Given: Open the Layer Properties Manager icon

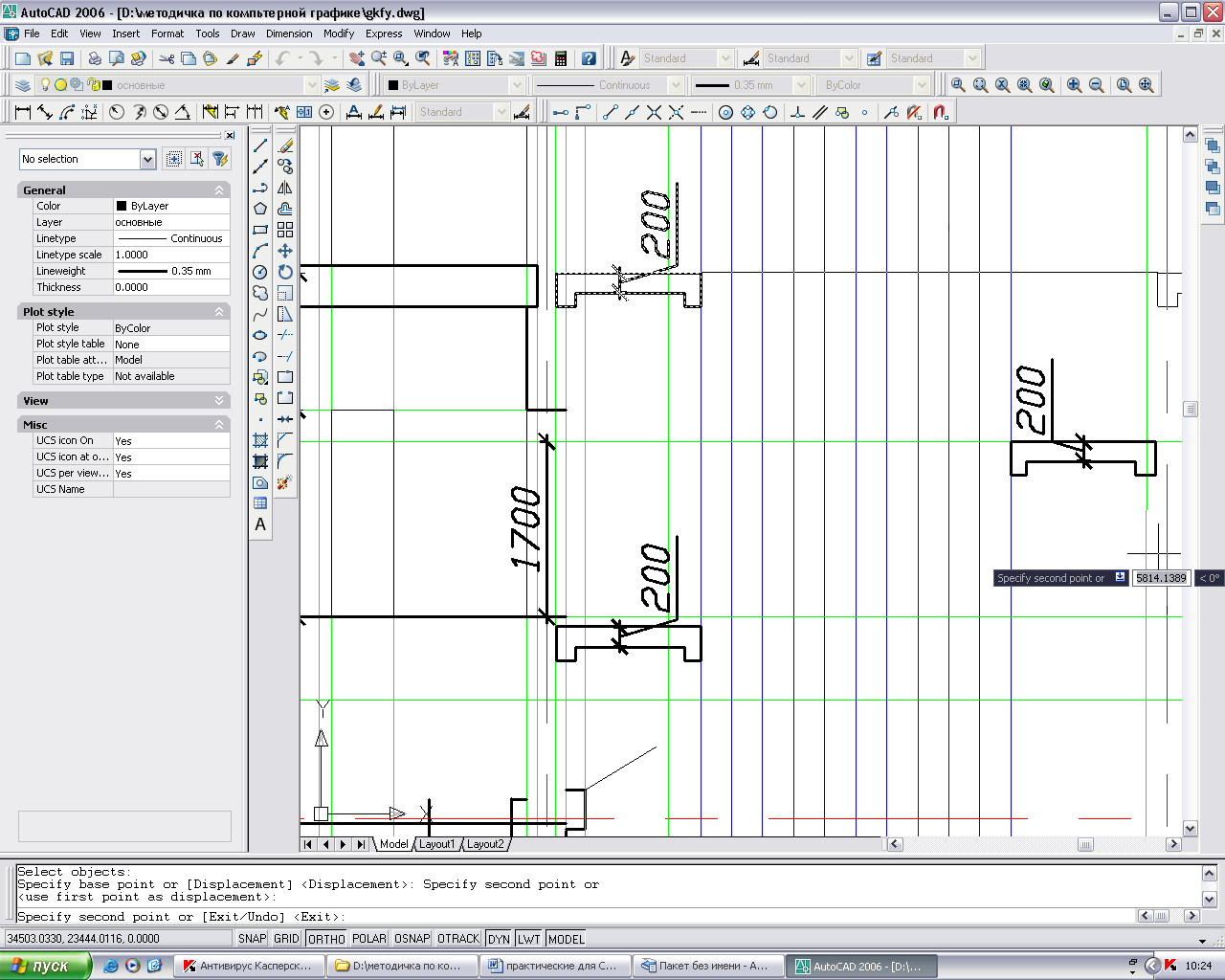Looking at the screenshot, I should pyautogui.click(x=23, y=85).
